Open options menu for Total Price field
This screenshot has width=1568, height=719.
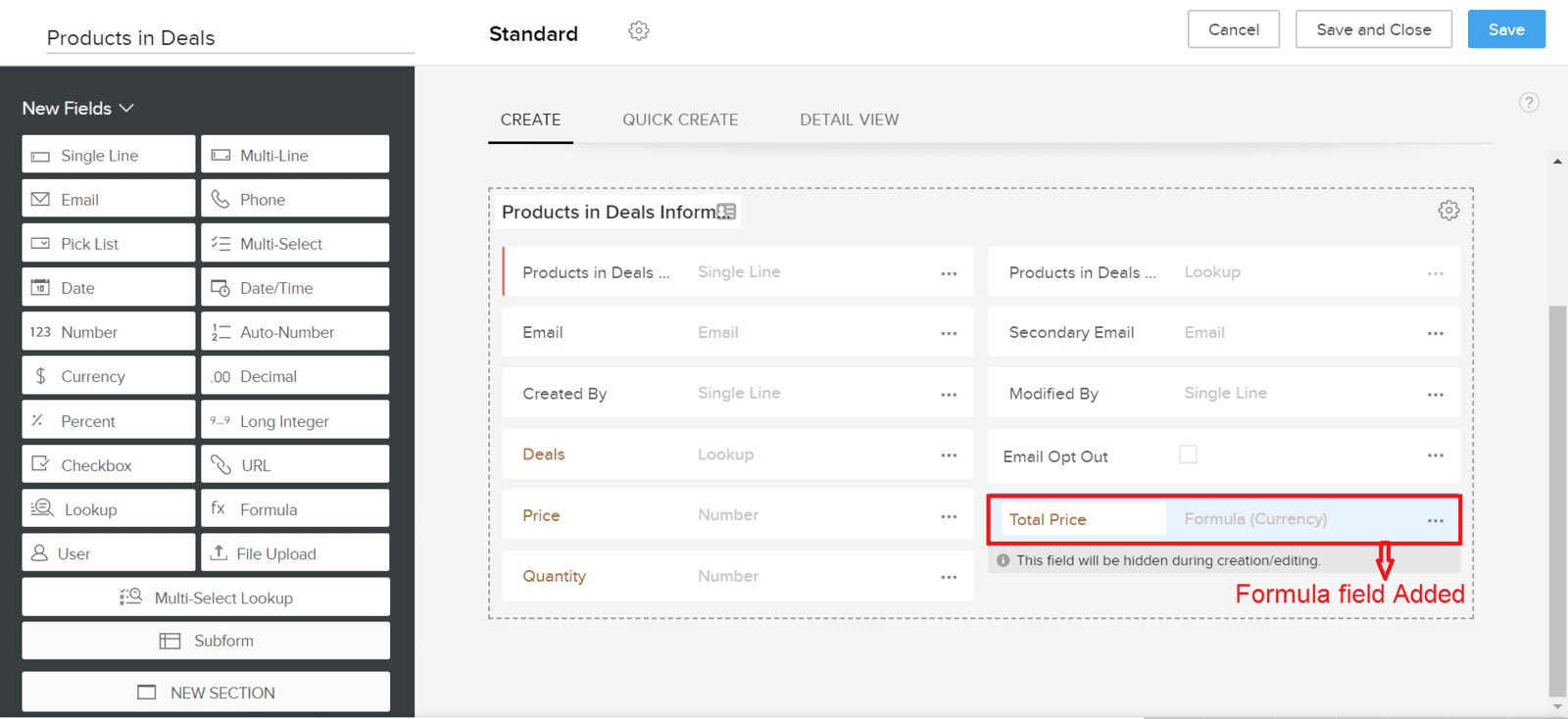[1435, 520]
